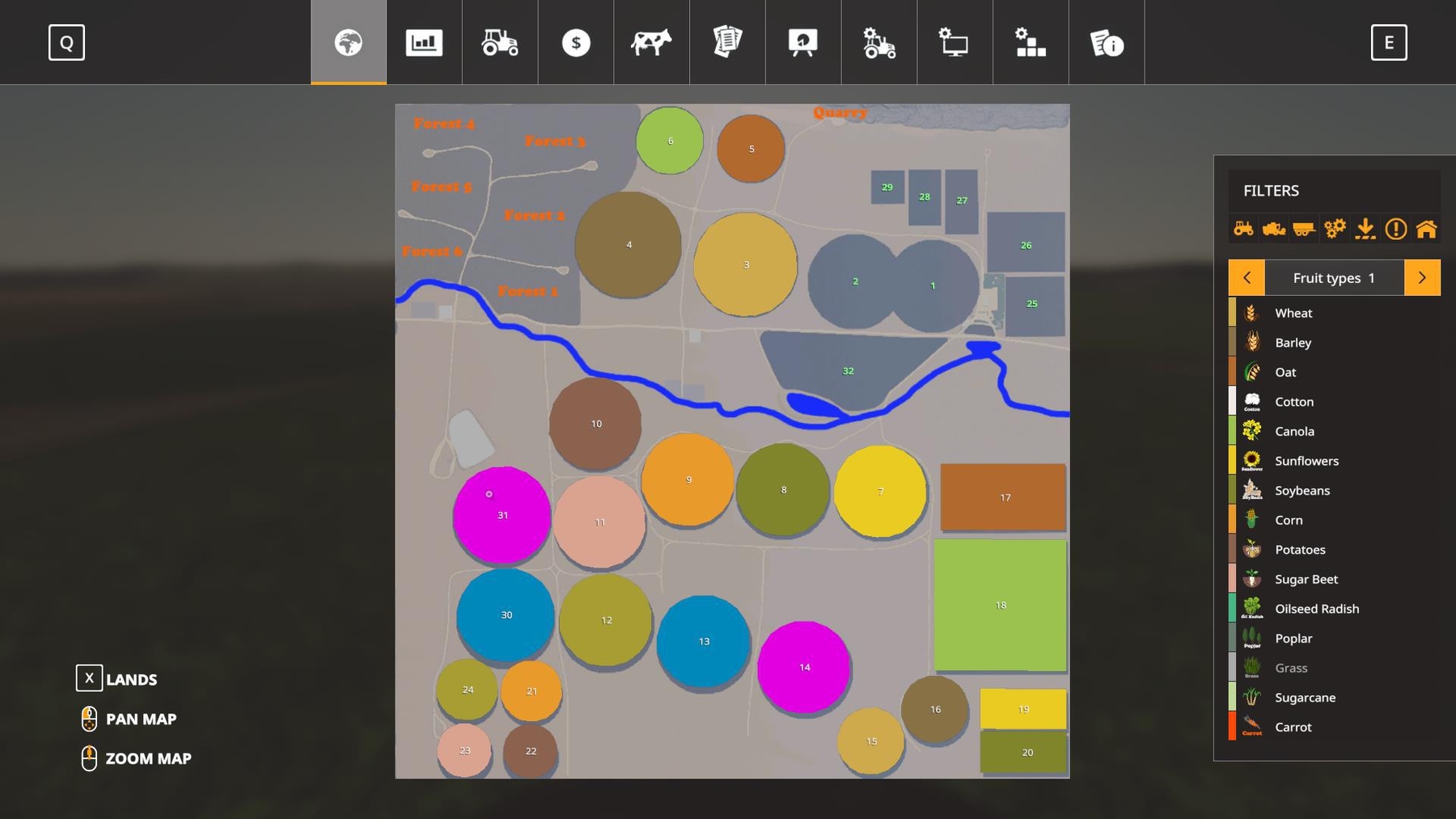Open the monitor display settings tab
1456x819 pixels.
[x=954, y=43]
